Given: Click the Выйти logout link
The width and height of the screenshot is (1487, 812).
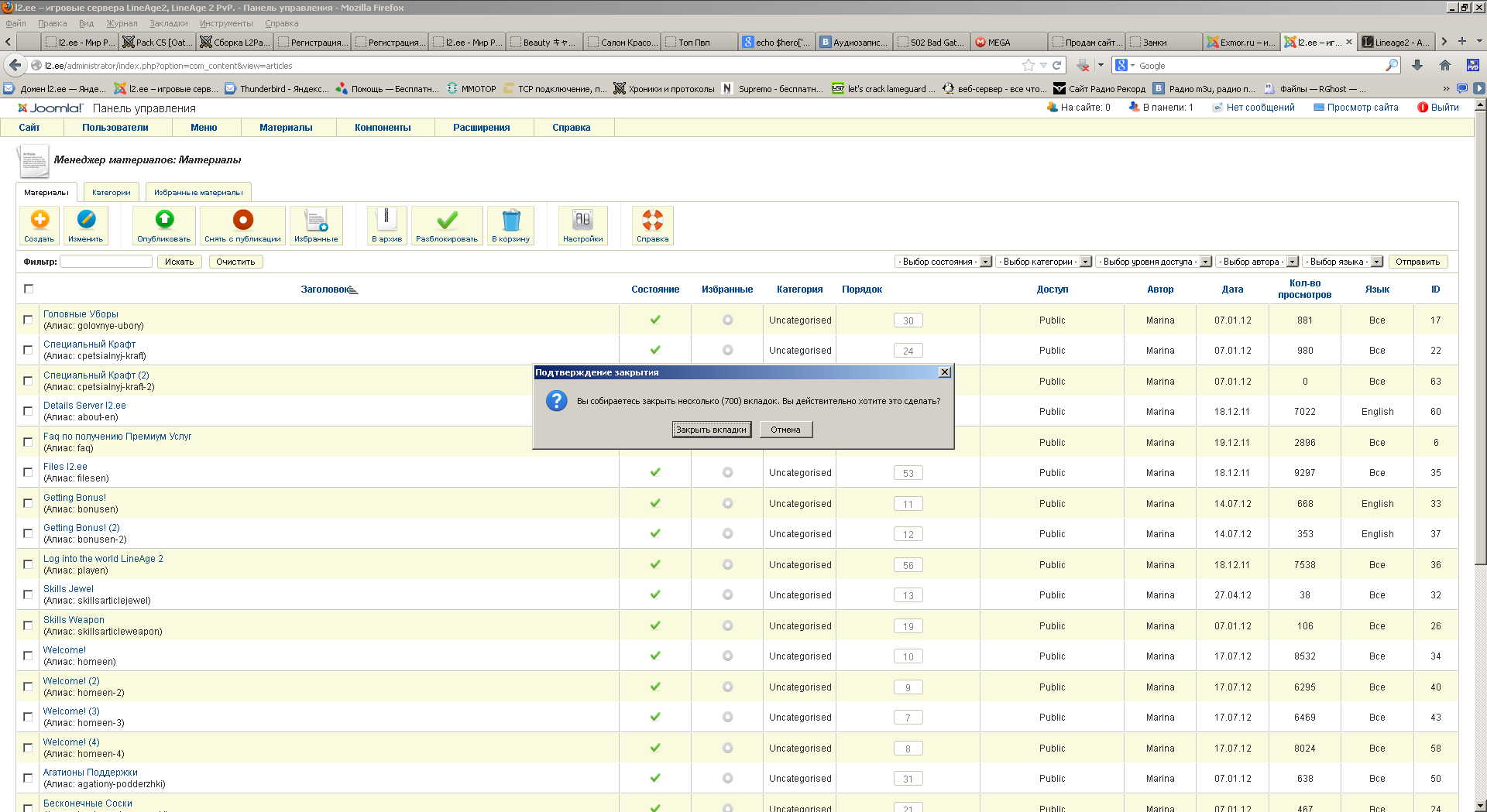Looking at the screenshot, I should click(x=1444, y=108).
